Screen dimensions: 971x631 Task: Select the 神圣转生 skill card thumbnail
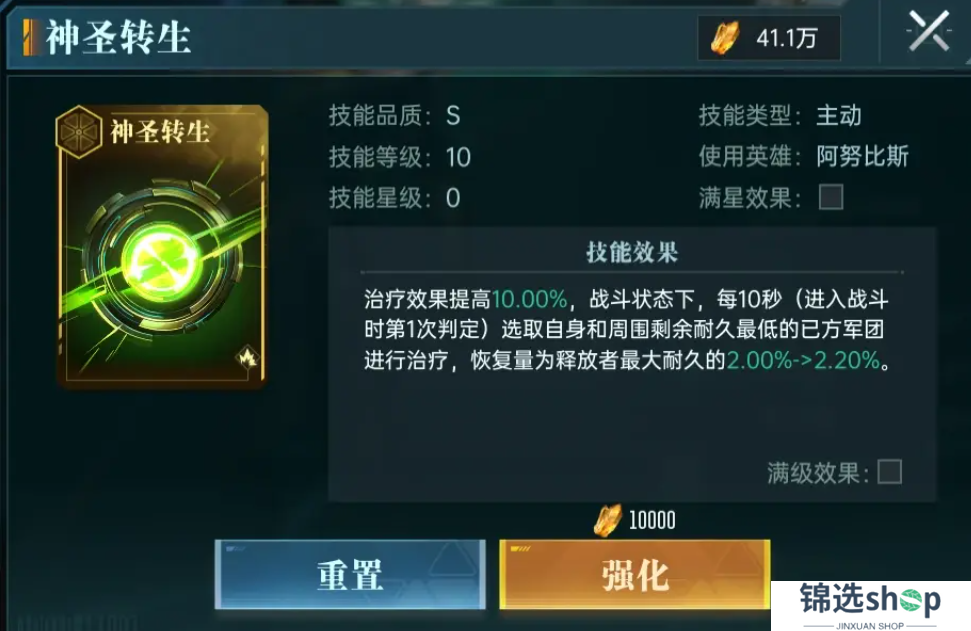162,246
